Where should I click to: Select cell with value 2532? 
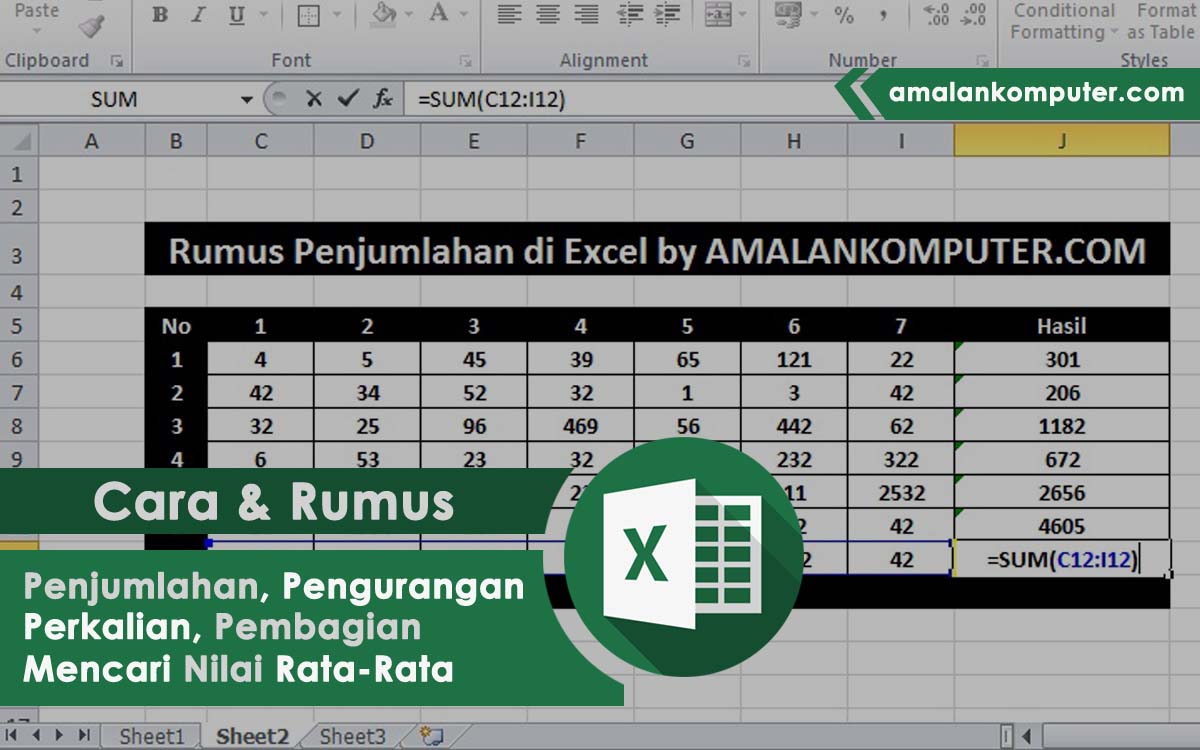click(x=901, y=492)
